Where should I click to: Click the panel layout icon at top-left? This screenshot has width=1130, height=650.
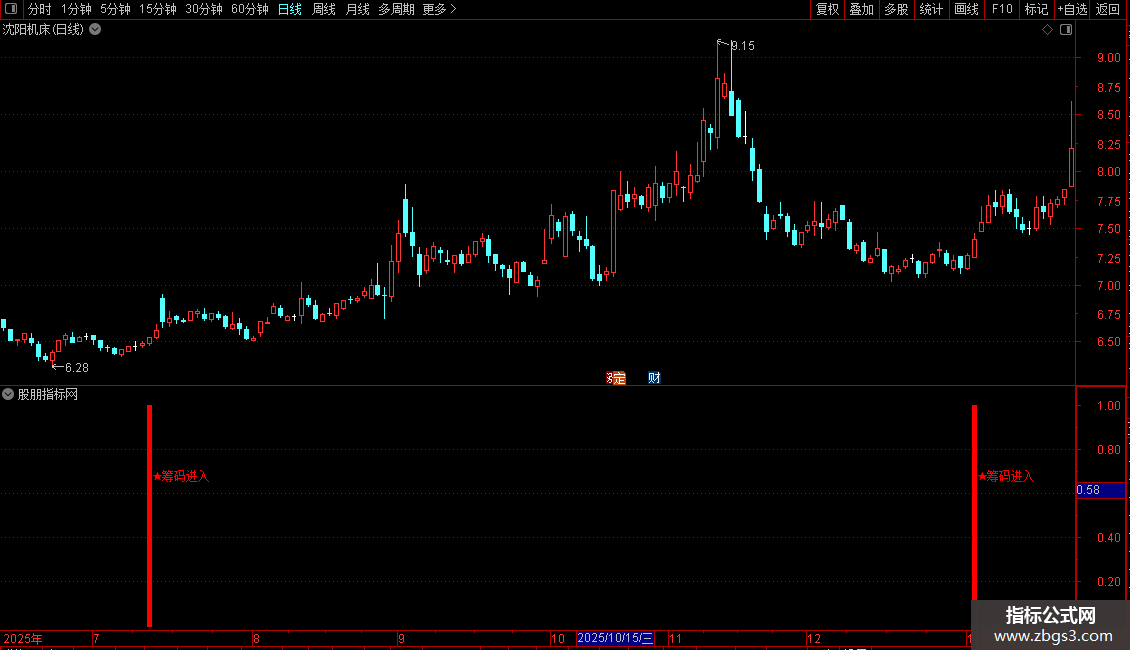pyautogui.click(x=11, y=9)
